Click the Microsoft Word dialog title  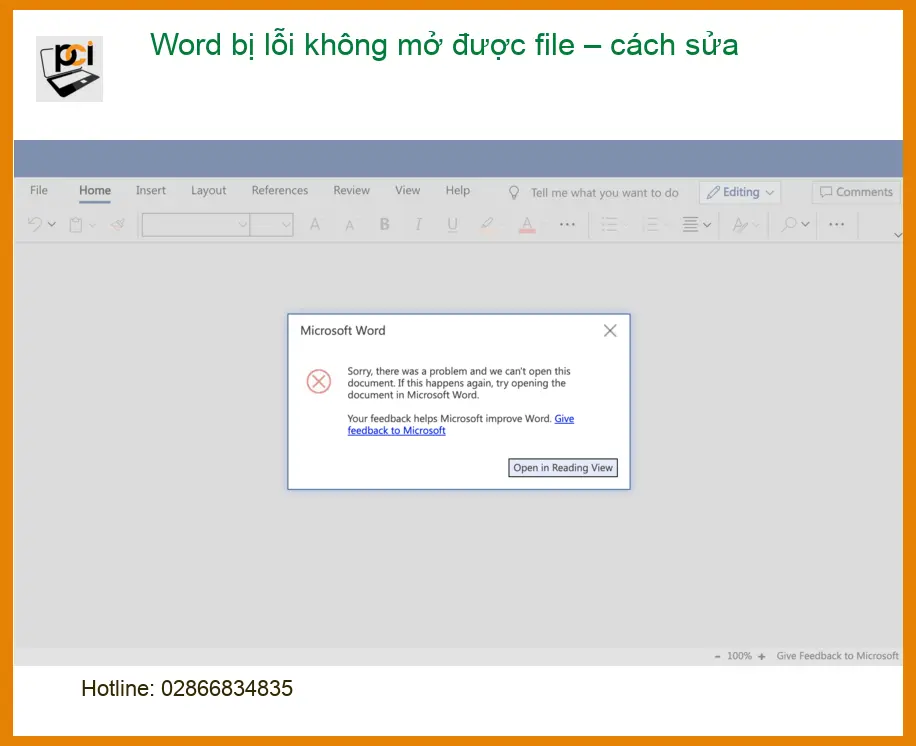point(343,331)
